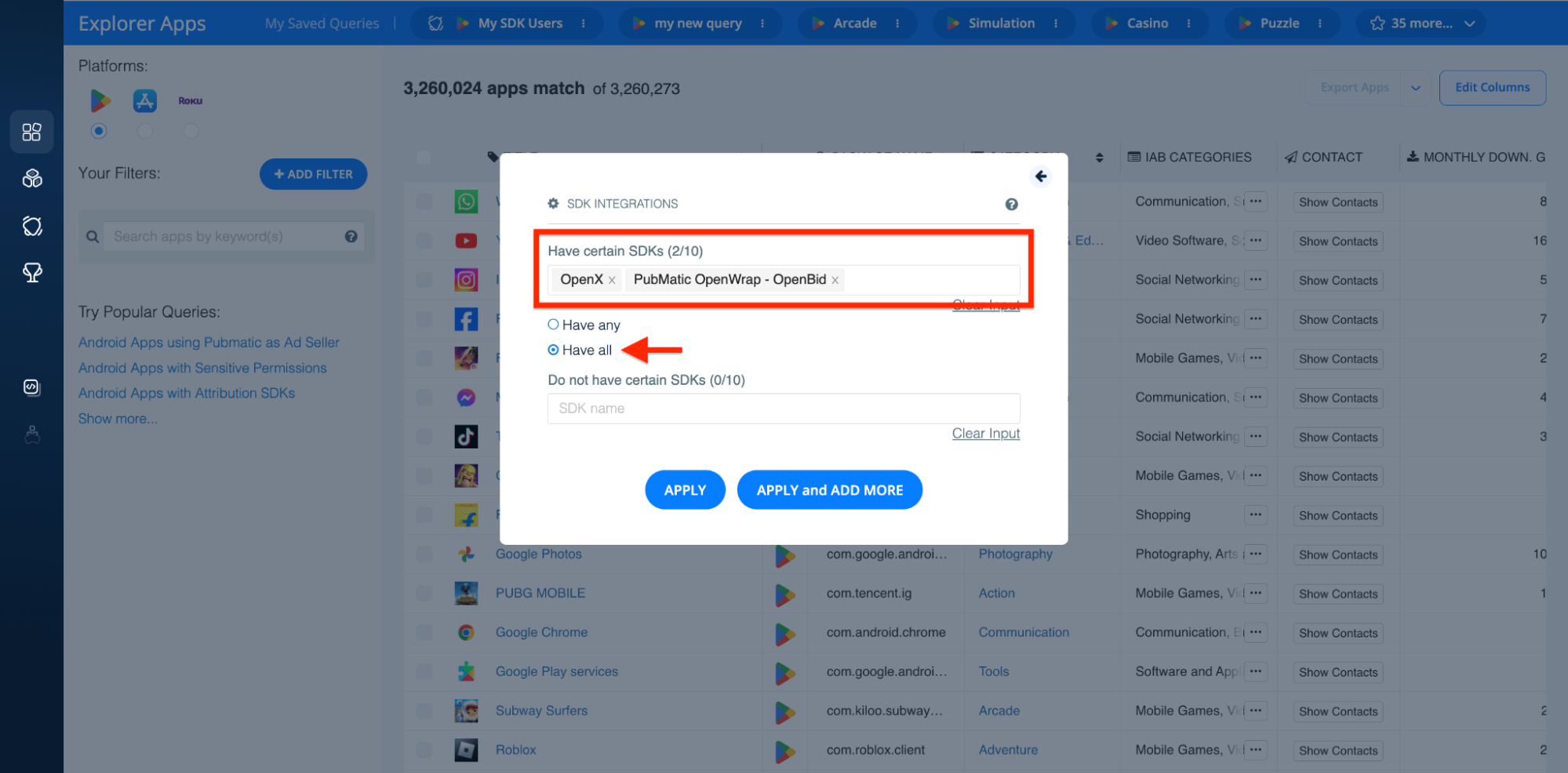Open help for SDK Integrations
This screenshot has height=773, width=1568.
(1012, 204)
